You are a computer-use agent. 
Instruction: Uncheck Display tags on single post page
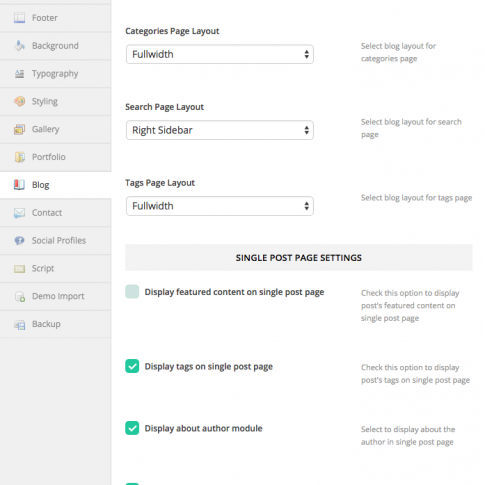coord(132,366)
